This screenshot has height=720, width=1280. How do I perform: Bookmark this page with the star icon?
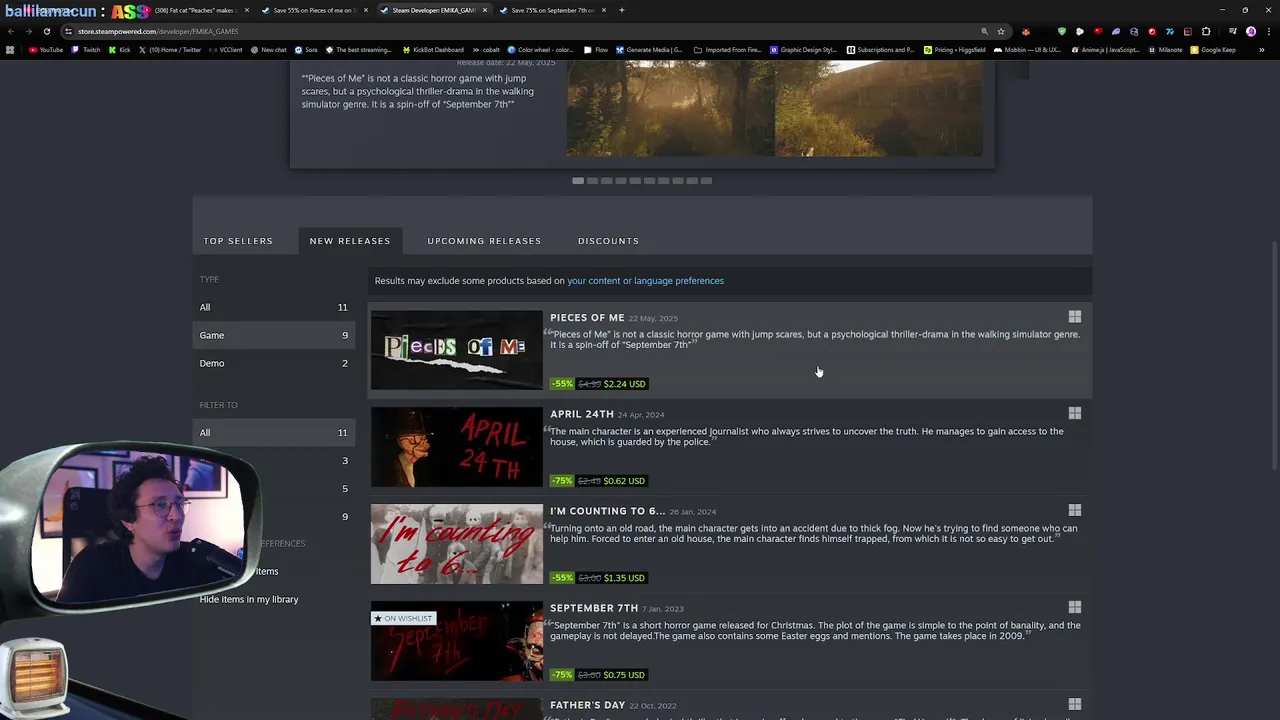pos(1001,31)
